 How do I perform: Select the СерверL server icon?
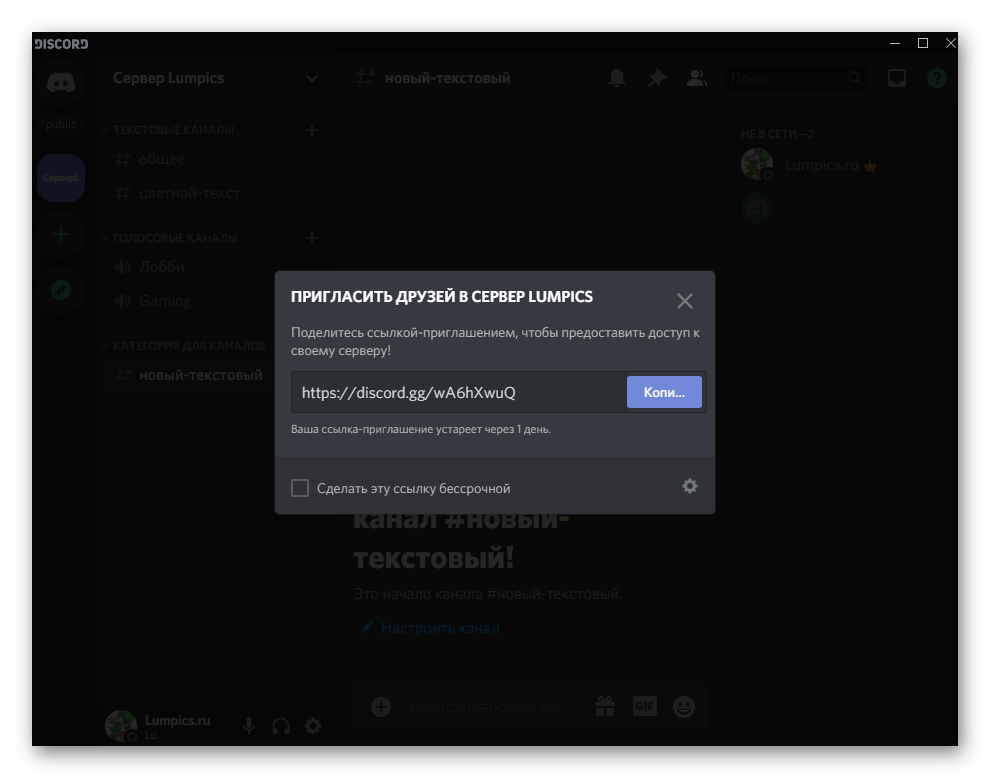(x=61, y=178)
